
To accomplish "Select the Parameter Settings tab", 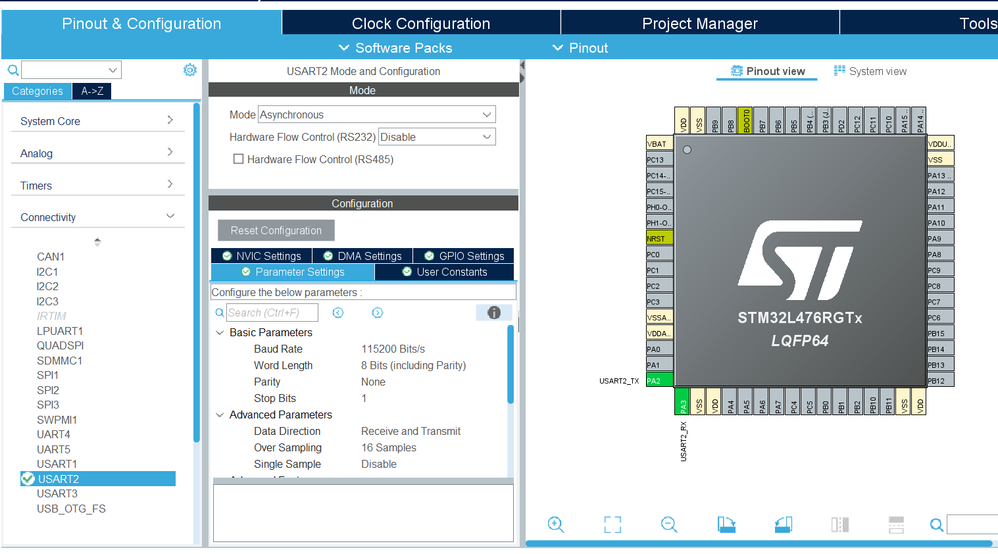I will coord(293,272).
